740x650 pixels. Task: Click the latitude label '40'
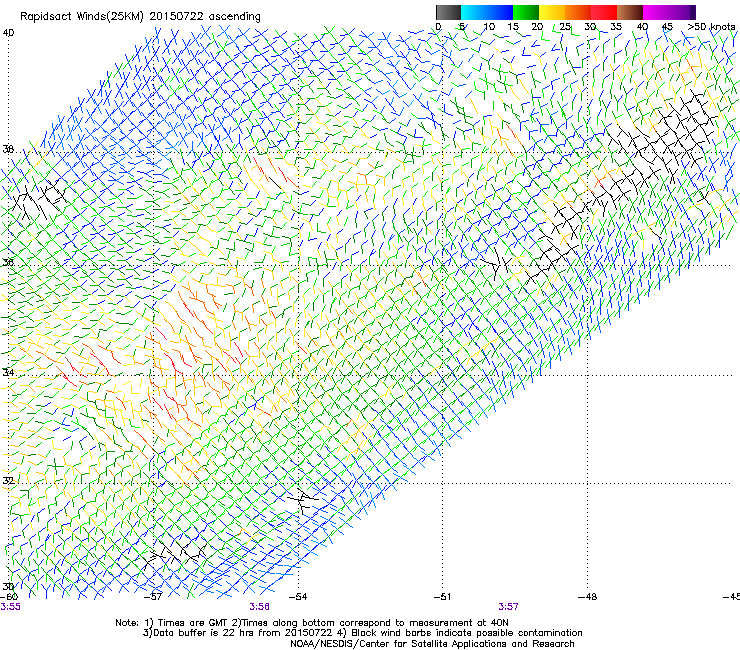(8, 33)
